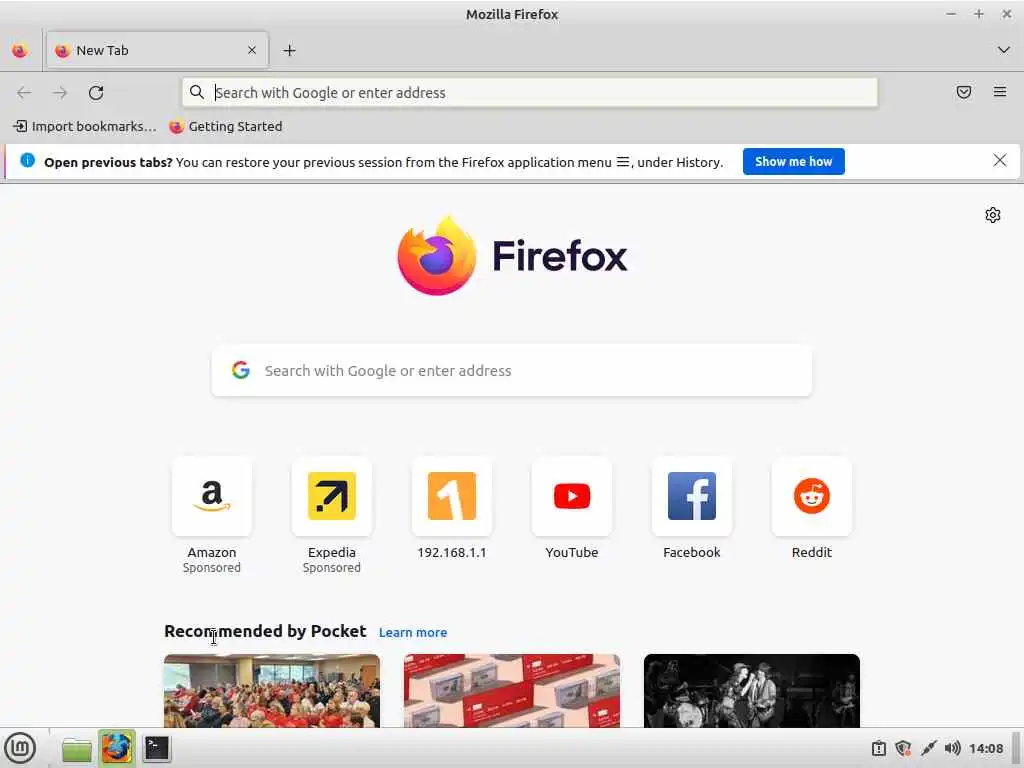Open the pinned Firefox view tab

coord(20,50)
